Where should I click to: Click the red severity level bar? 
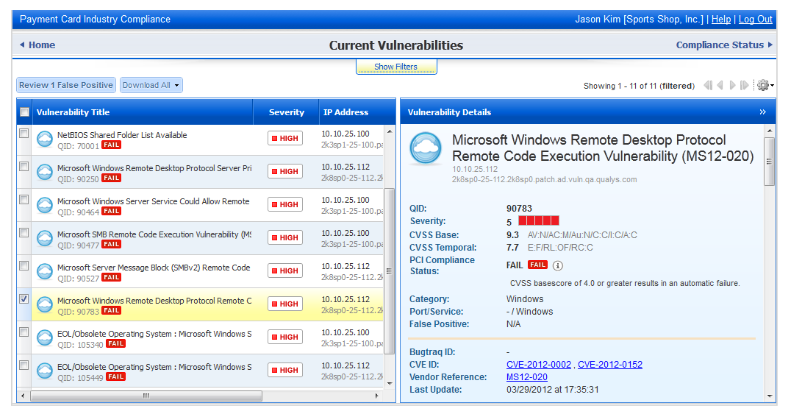click(538, 220)
